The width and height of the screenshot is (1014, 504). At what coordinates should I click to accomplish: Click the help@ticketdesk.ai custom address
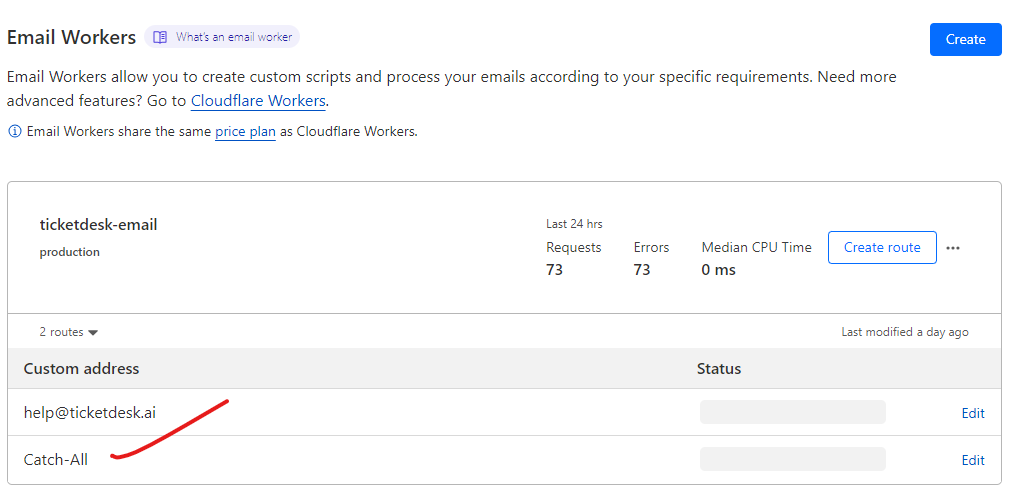tap(90, 412)
